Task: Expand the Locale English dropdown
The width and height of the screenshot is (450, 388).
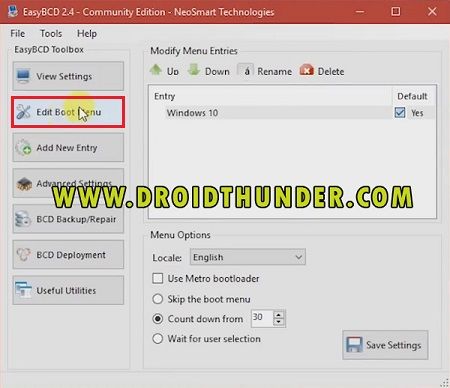Action: (x=248, y=257)
